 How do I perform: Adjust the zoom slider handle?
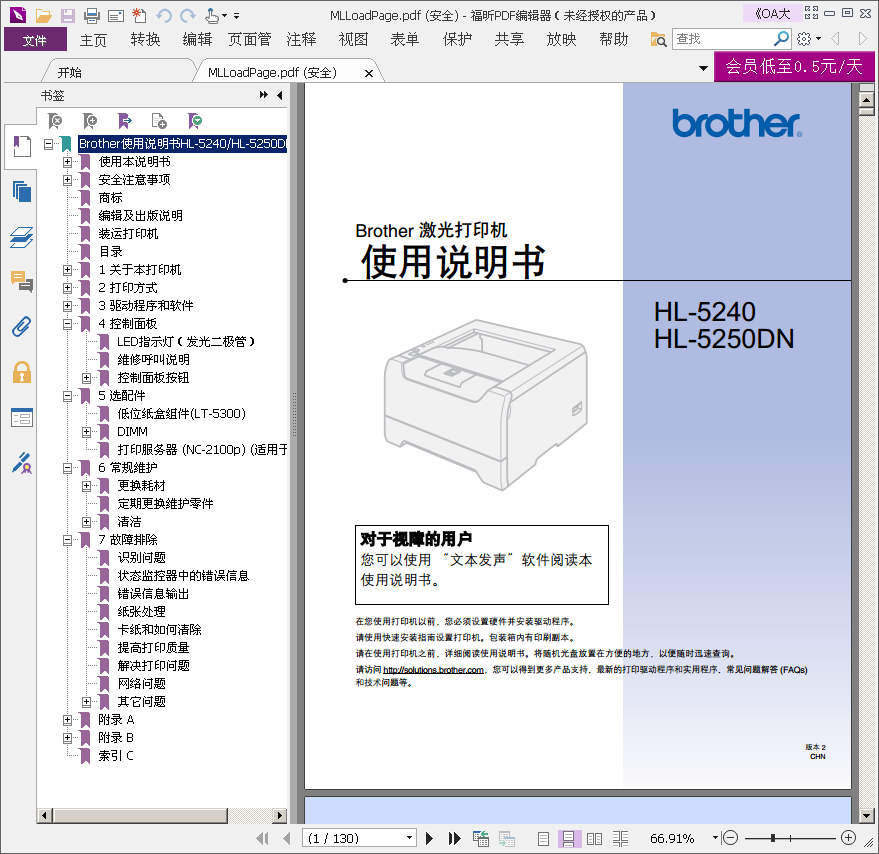[x=772, y=838]
